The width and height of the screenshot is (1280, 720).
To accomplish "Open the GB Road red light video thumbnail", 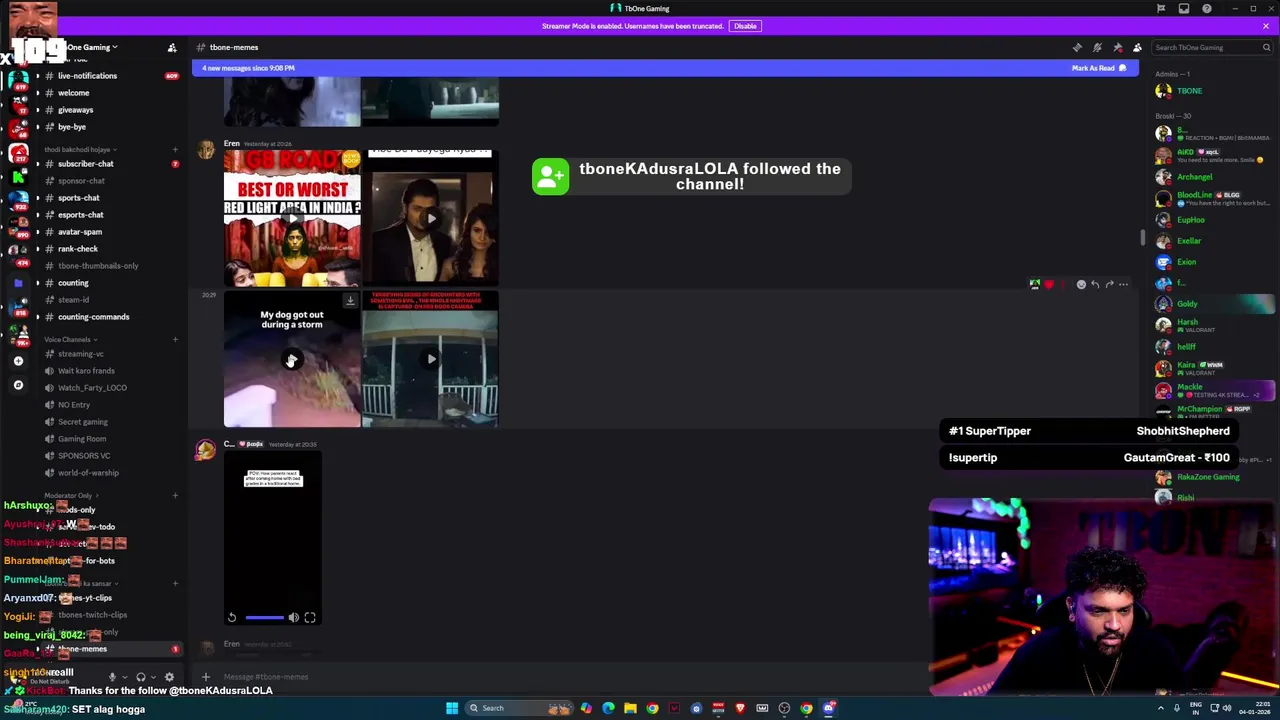I will pos(292,218).
